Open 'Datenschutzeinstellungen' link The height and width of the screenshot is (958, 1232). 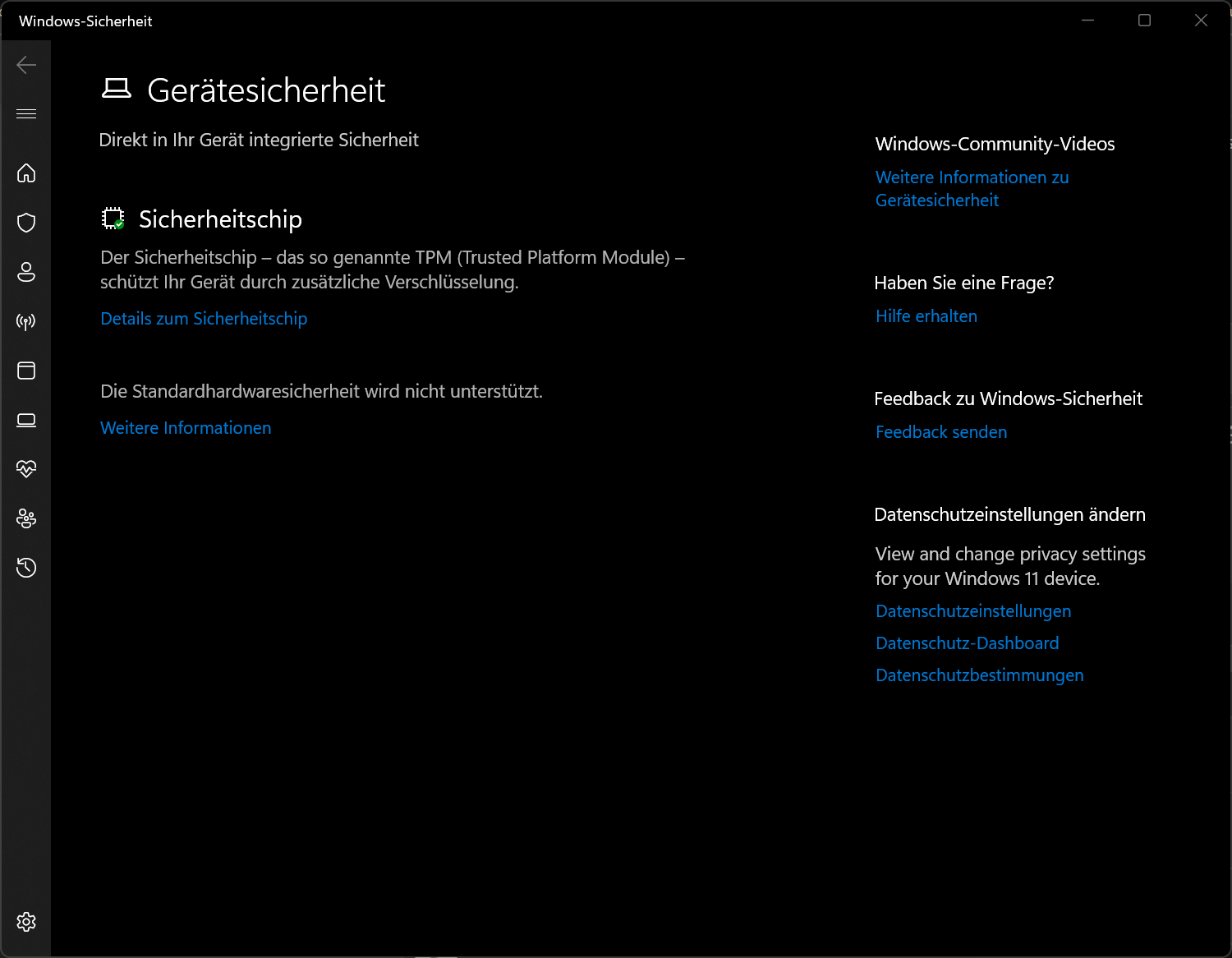tap(973, 611)
